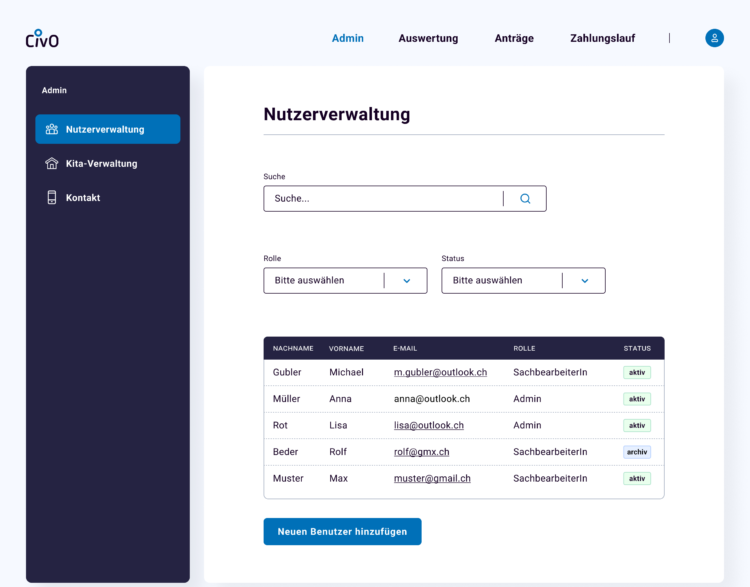
Task: Select the surname cell Gubler
Action: (287, 372)
